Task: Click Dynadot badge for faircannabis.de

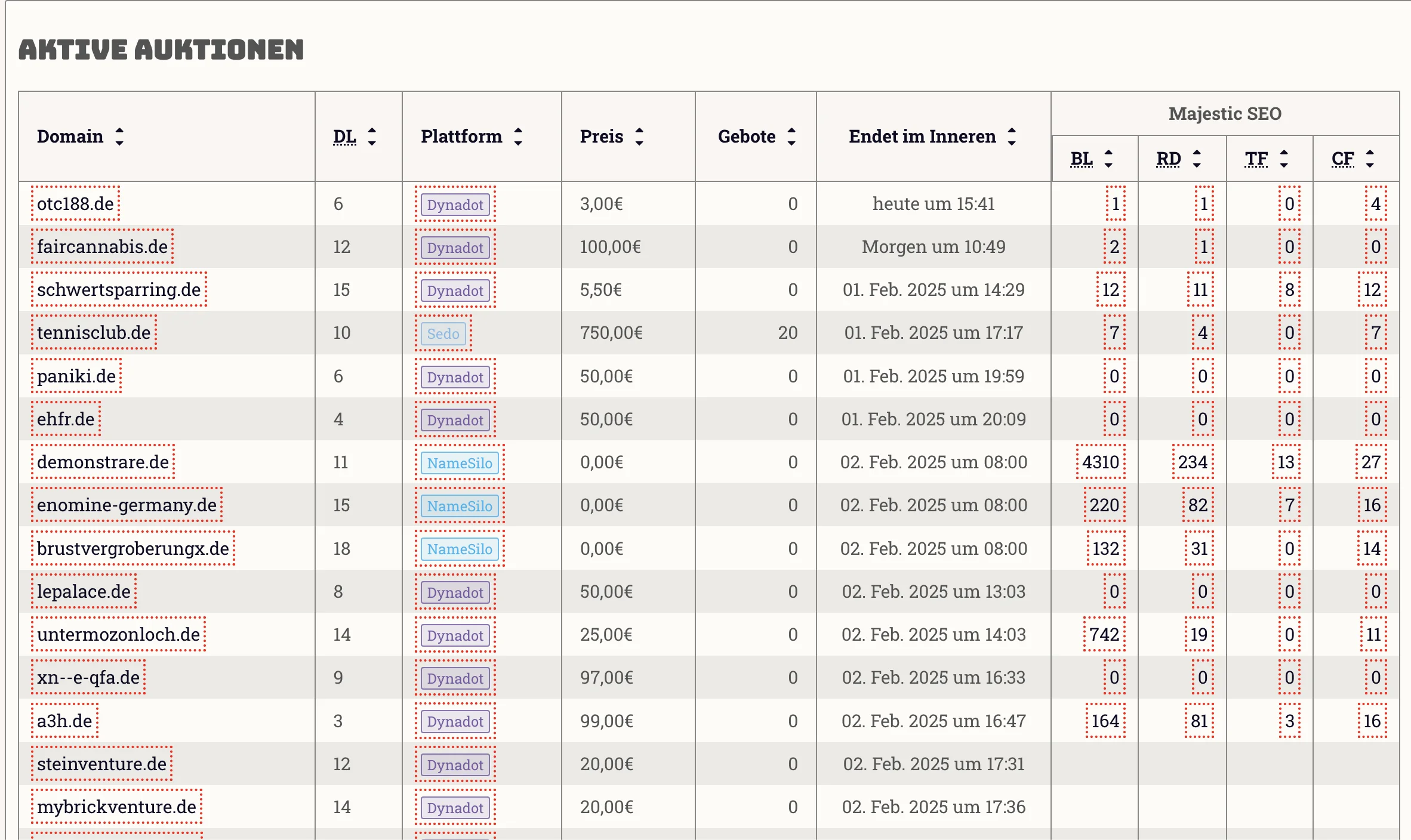Action: pyautogui.click(x=455, y=248)
